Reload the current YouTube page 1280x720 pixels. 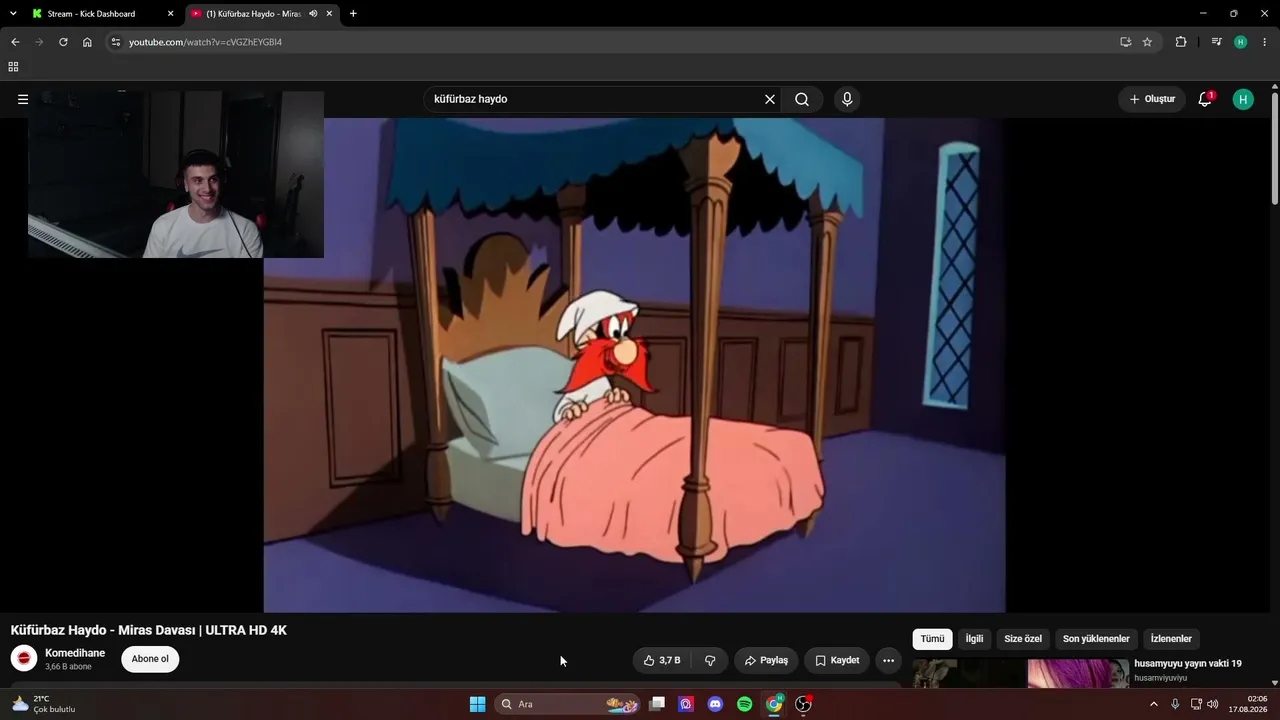pyautogui.click(x=63, y=42)
